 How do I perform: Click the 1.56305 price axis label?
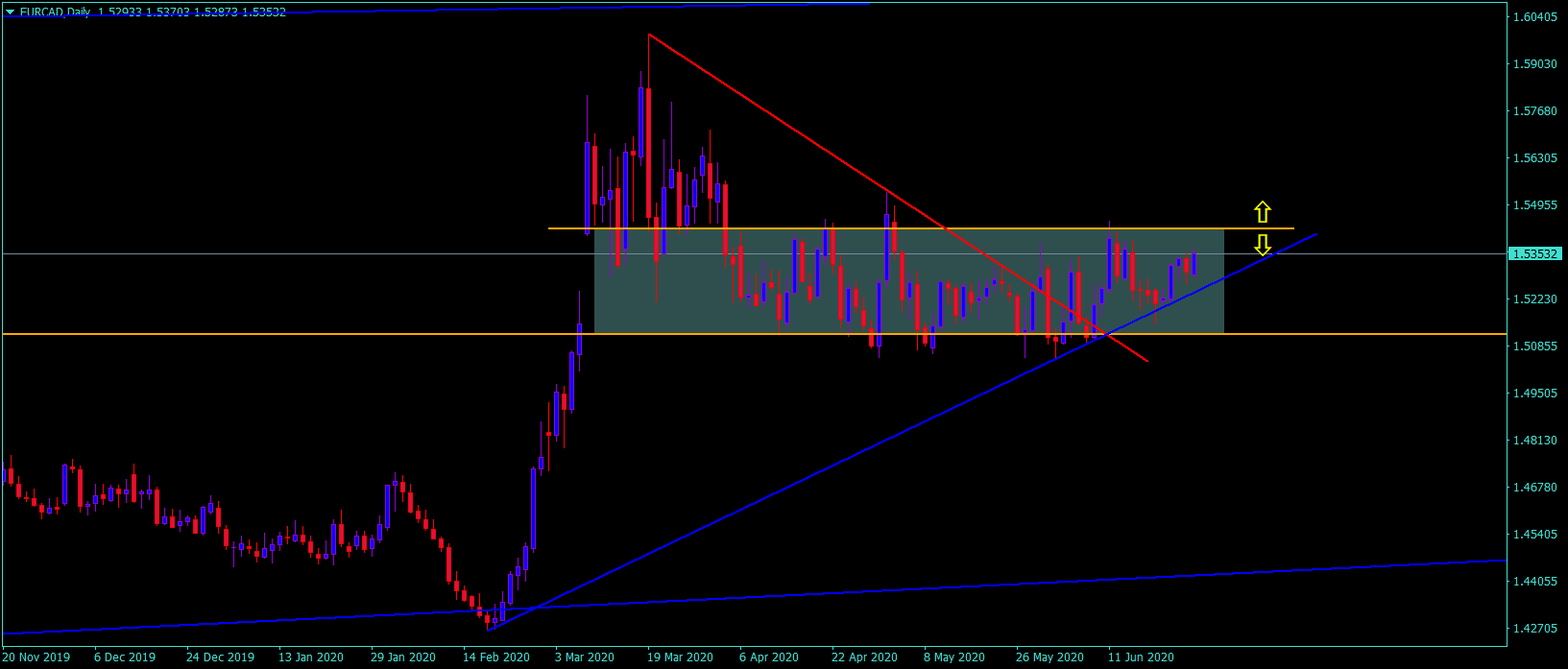1533,158
